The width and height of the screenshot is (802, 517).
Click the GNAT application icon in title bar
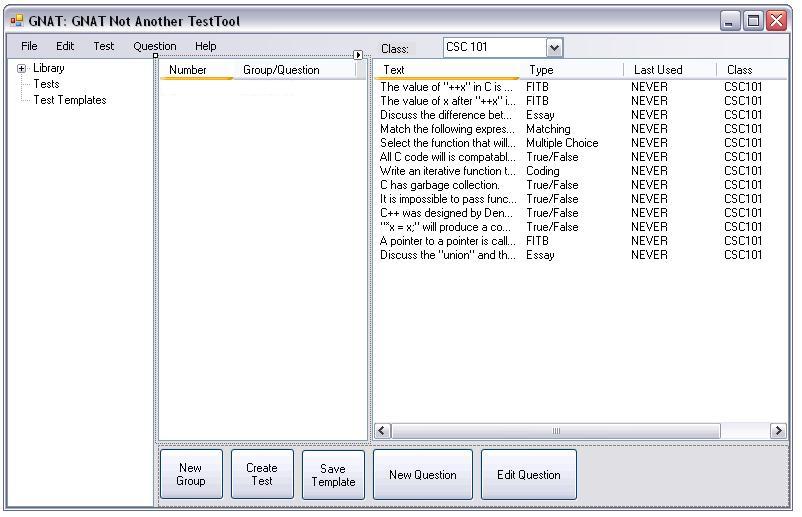click(16, 20)
